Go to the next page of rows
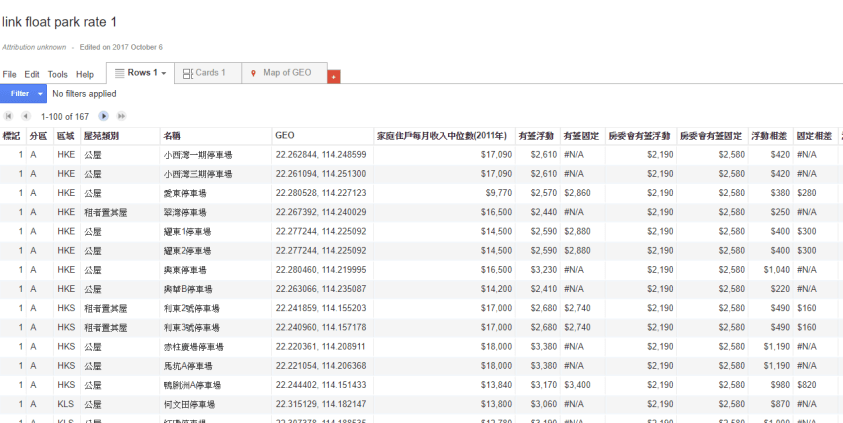843x423 pixels. 104,117
